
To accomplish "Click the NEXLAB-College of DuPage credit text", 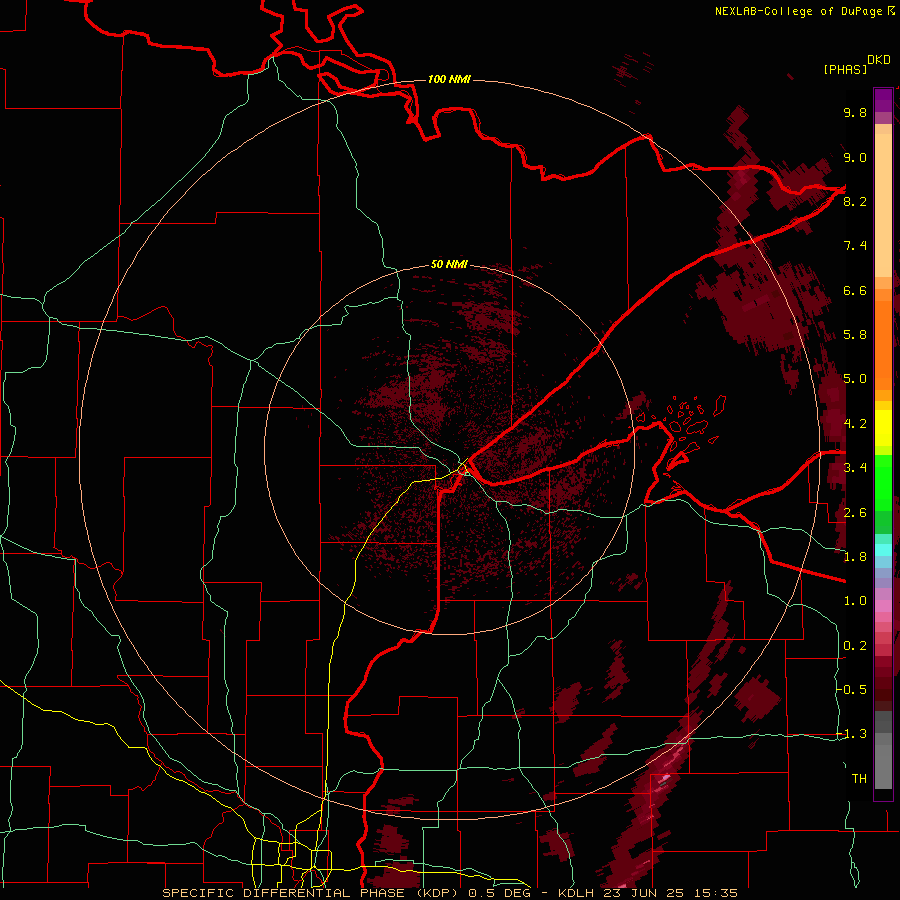I will click(x=804, y=11).
